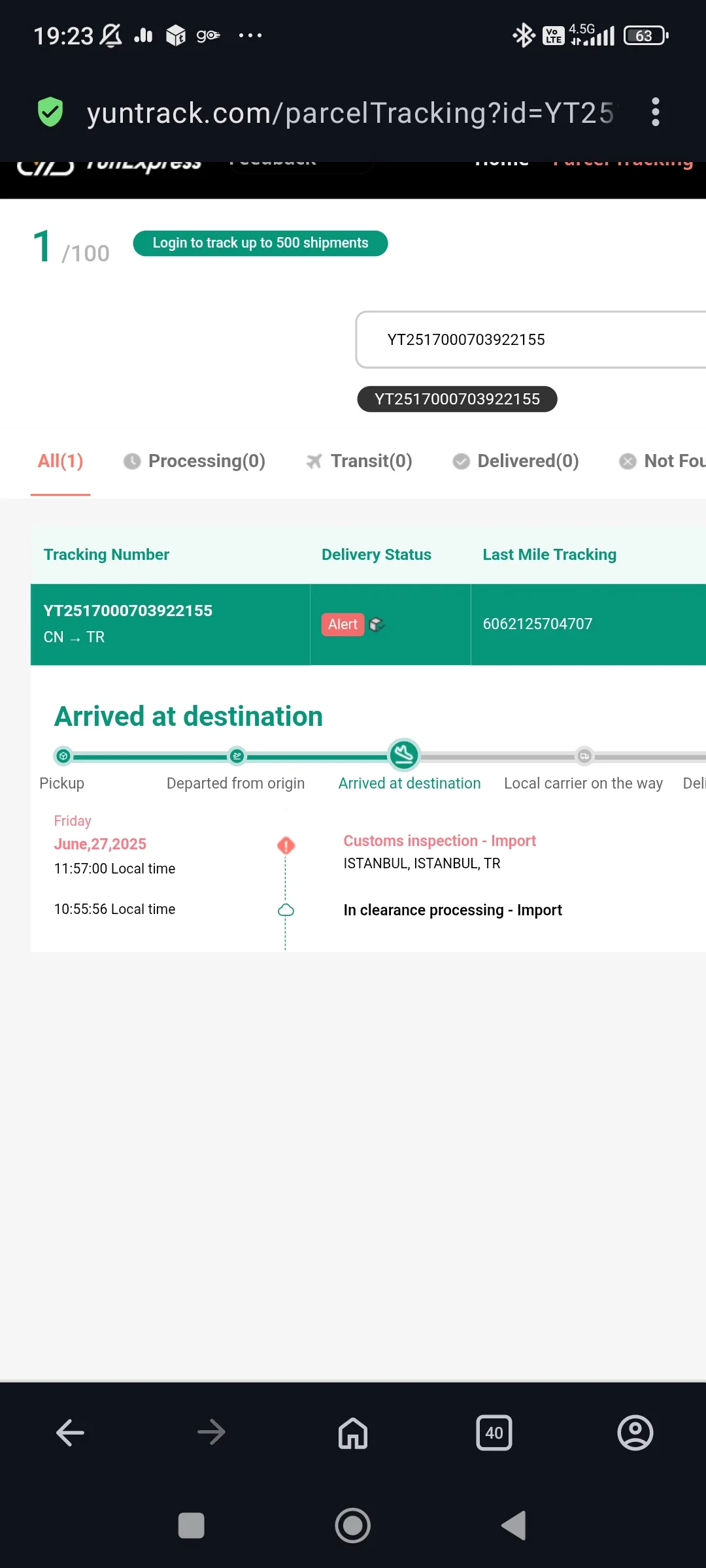This screenshot has height=1568, width=706.
Task: Click the red Alert status badge
Action: coord(343,625)
